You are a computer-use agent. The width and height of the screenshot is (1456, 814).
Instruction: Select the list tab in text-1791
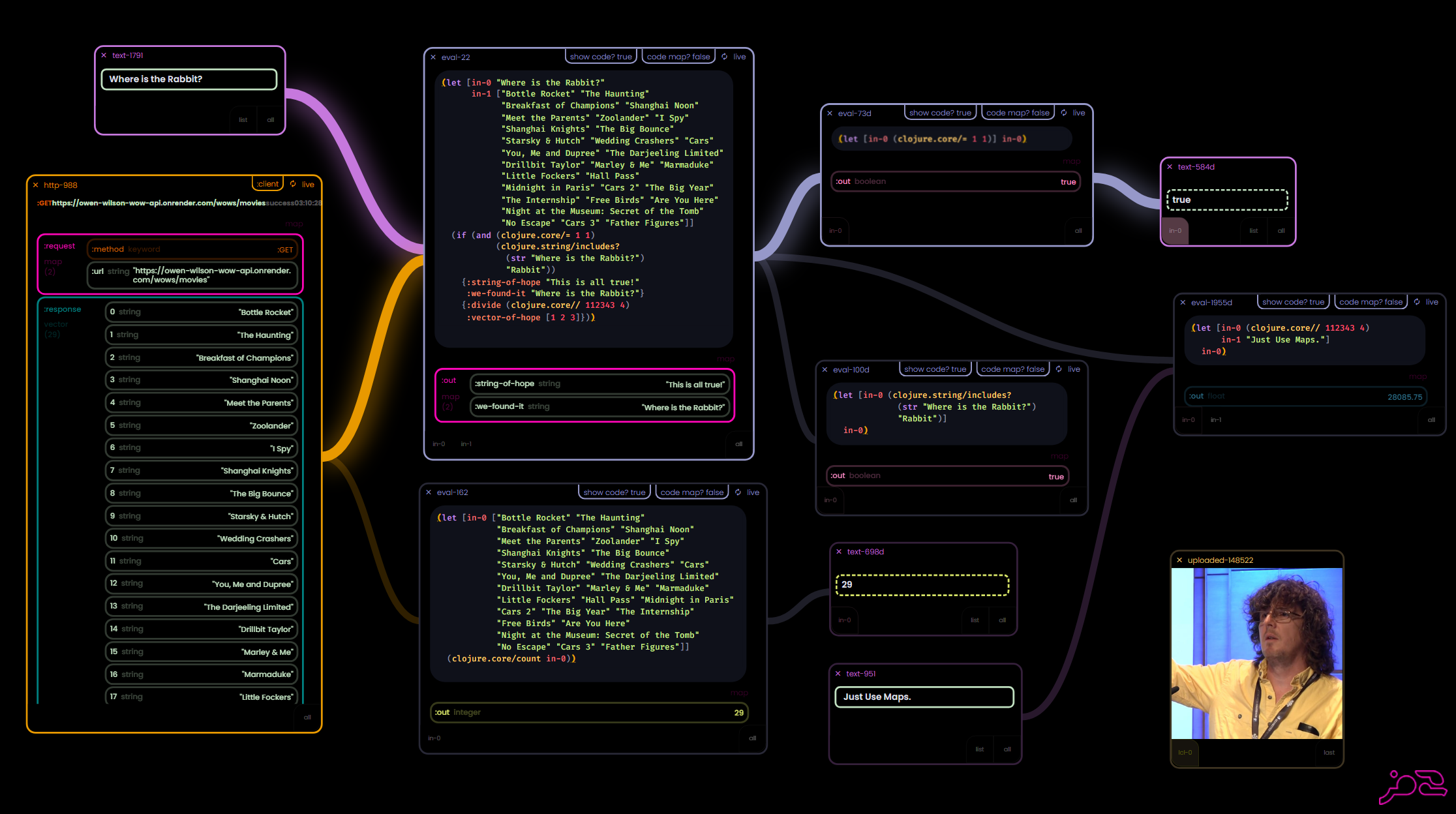tap(243, 120)
